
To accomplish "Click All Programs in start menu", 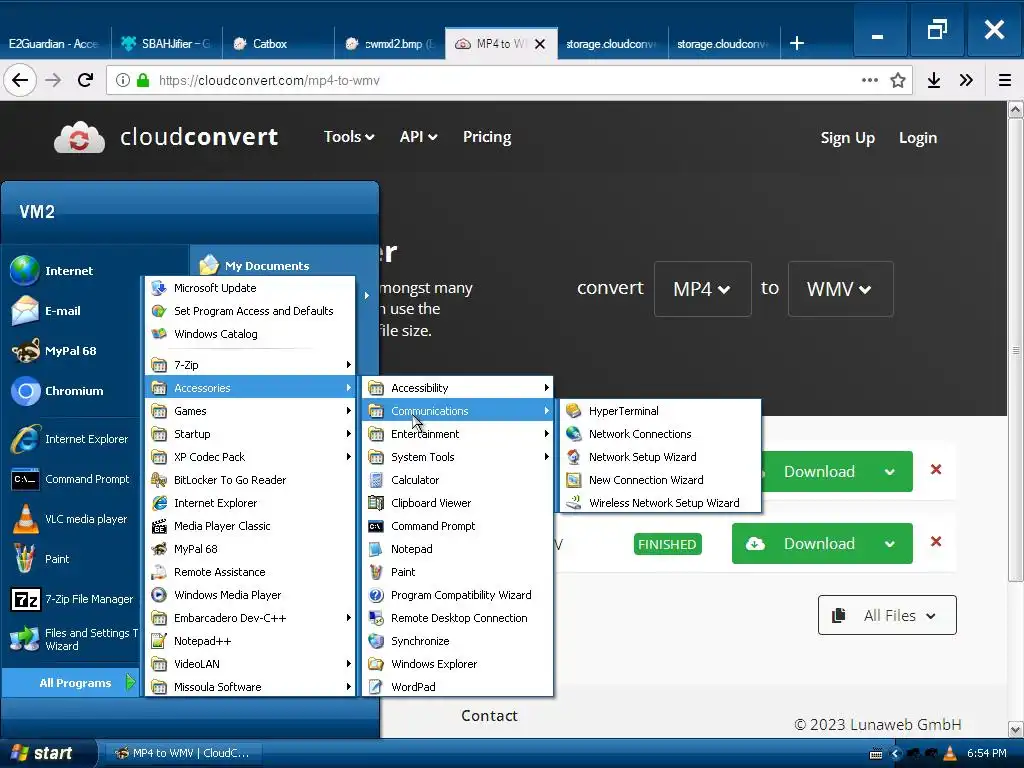I will [71, 682].
